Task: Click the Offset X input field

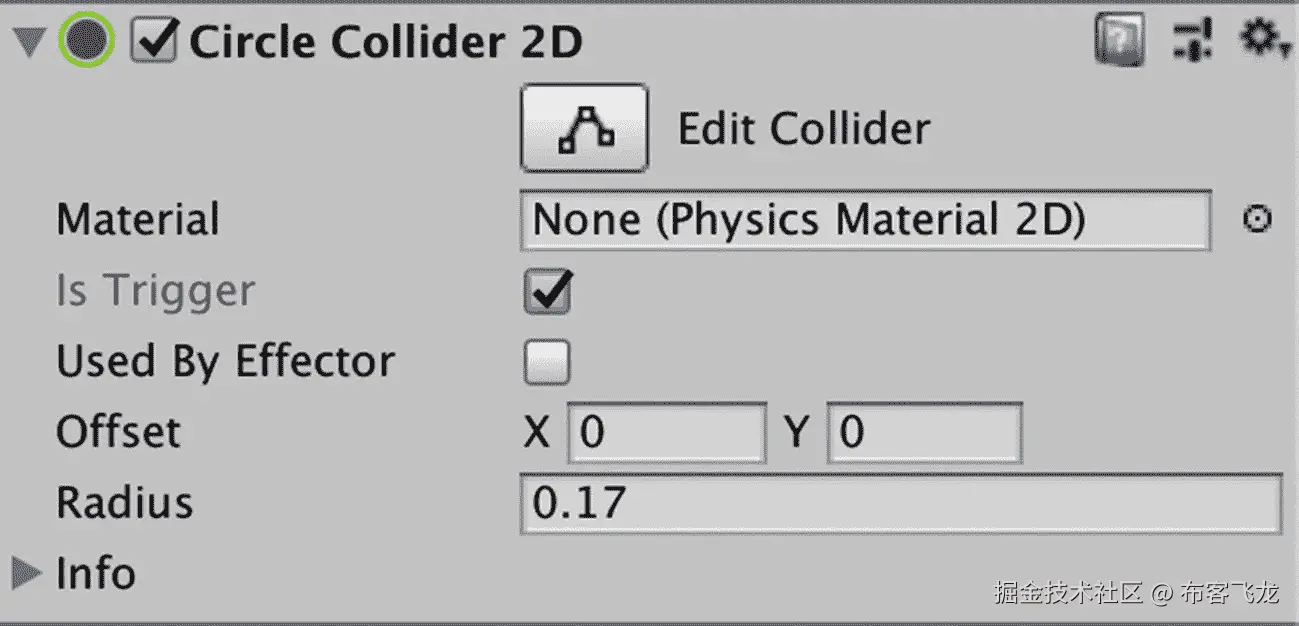Action: pyautogui.click(x=666, y=432)
